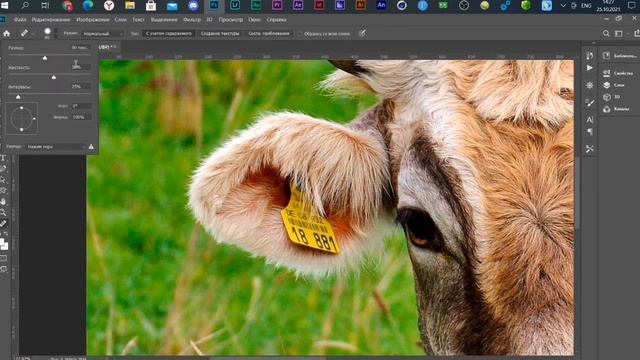Click the brush size value field
640x360 pixels.
coord(80,48)
